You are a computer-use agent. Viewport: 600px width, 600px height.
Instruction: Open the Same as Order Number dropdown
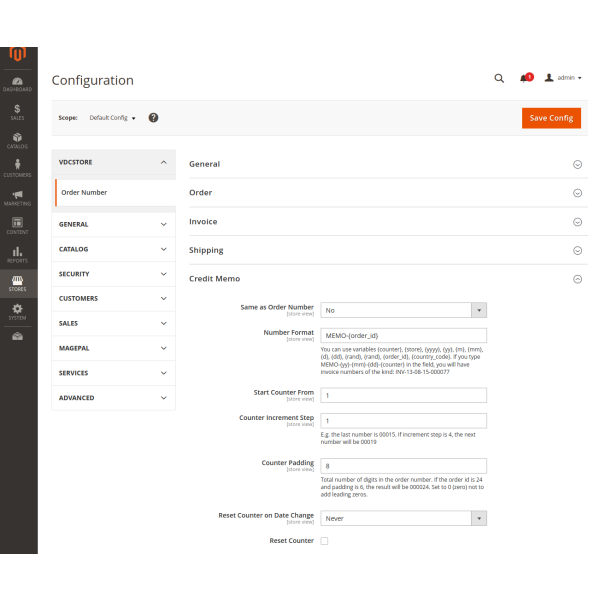point(403,310)
